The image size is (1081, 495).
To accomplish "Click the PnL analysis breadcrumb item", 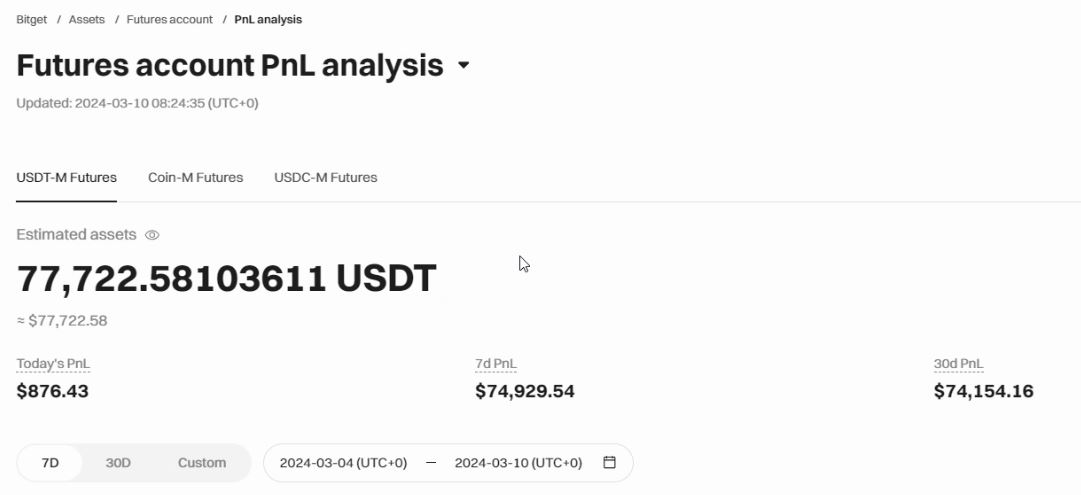I will (268, 19).
